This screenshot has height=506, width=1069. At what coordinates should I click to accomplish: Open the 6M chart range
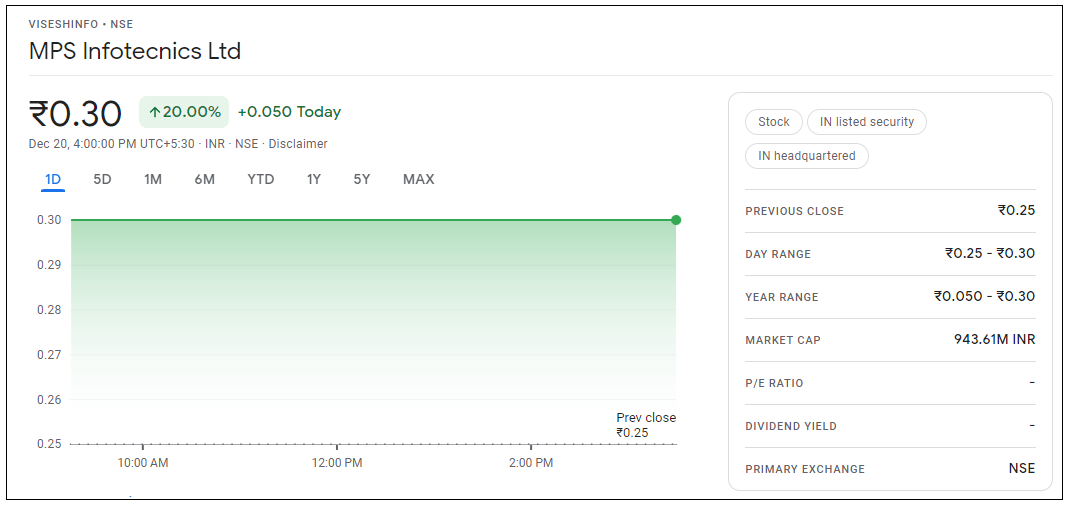click(205, 180)
